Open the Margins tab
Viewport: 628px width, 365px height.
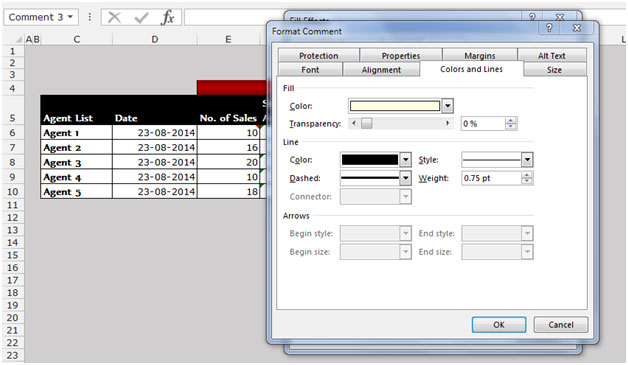click(480, 56)
